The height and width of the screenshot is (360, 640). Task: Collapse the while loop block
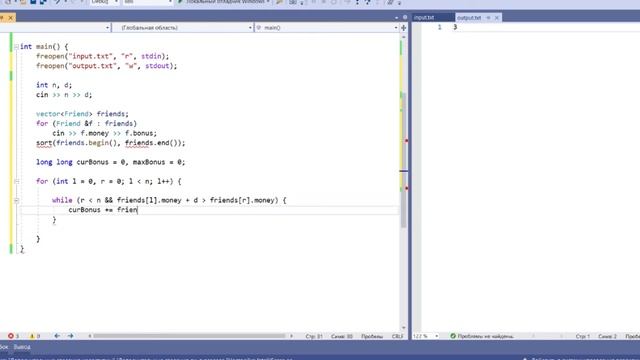click(16, 200)
